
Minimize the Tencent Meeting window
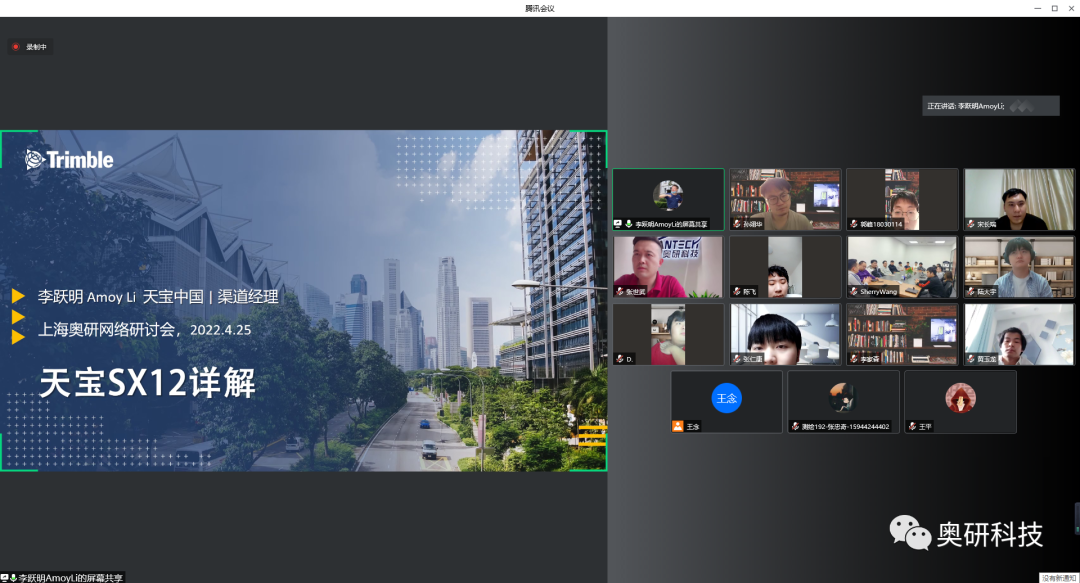point(1037,8)
